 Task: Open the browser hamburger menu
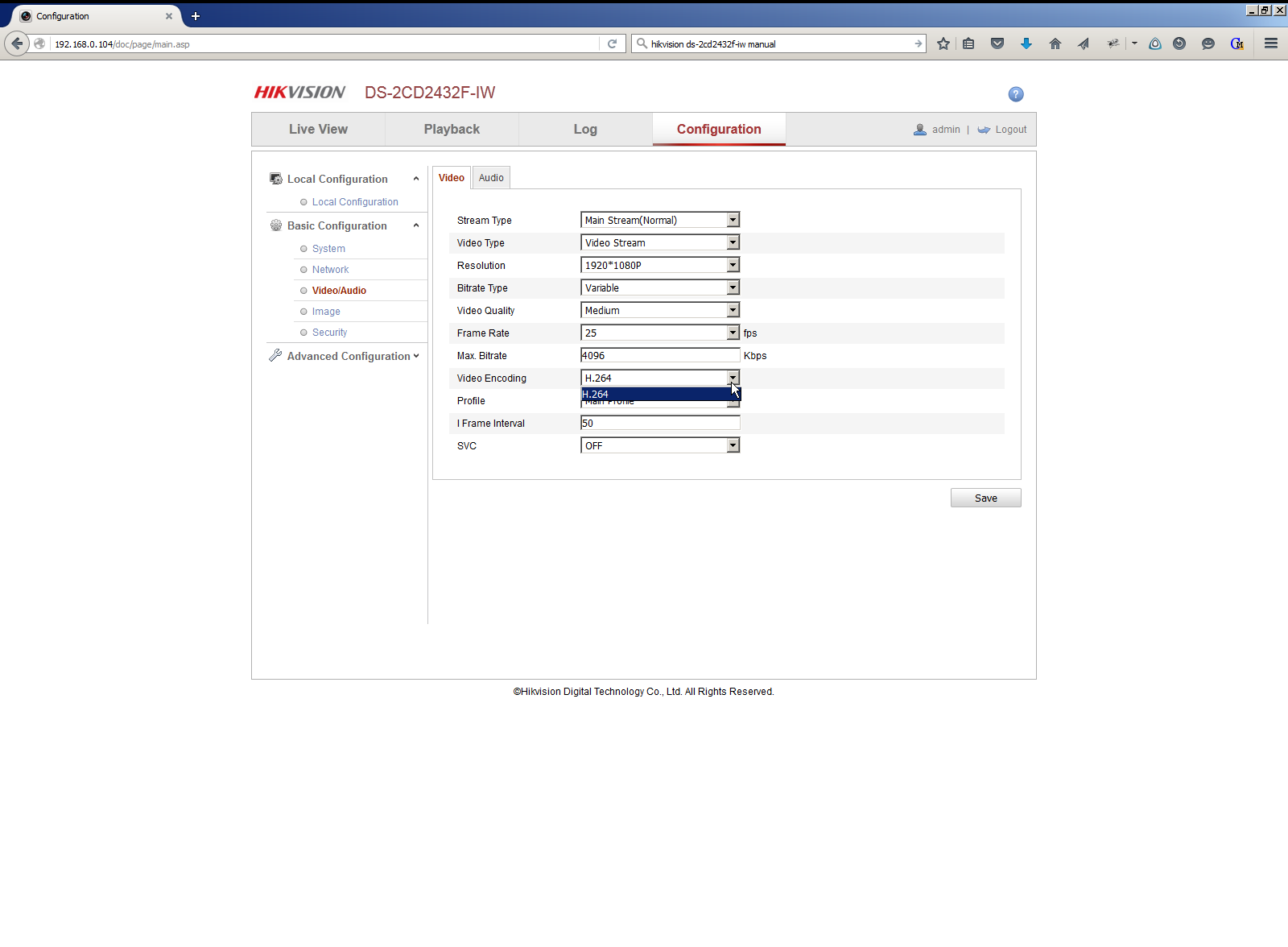pyautogui.click(x=1271, y=43)
